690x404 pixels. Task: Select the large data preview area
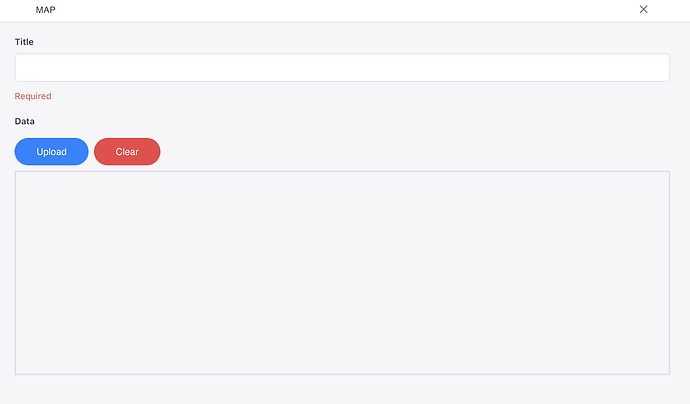(342, 273)
